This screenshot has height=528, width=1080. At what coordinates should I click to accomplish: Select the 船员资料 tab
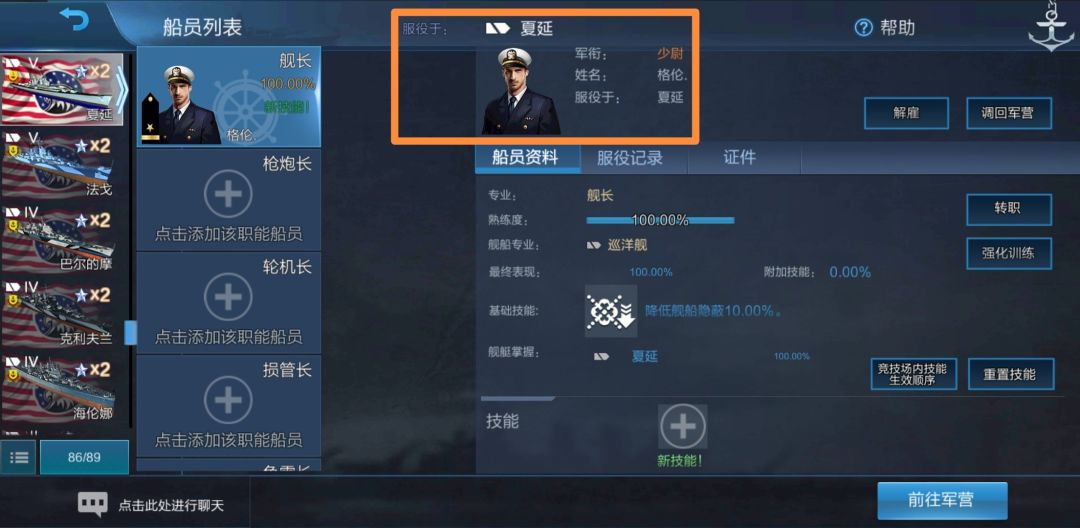click(525, 158)
